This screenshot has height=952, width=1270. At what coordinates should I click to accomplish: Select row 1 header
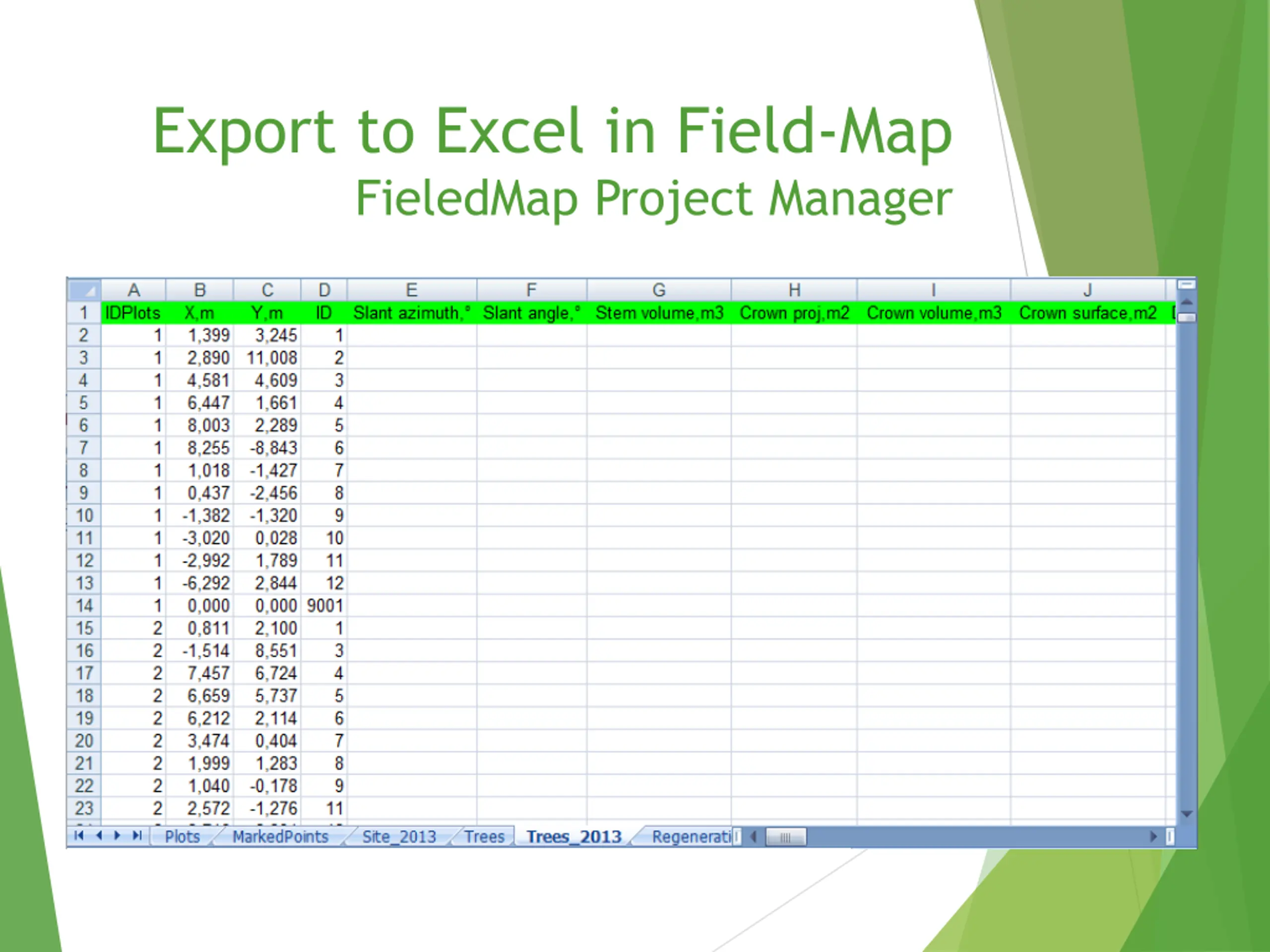click(x=84, y=313)
